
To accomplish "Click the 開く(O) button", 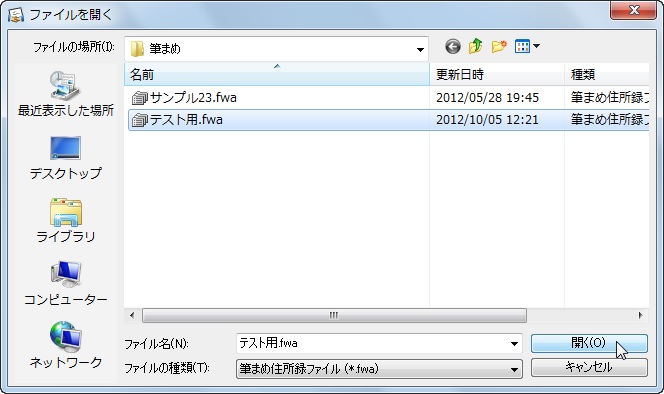I will [x=589, y=343].
